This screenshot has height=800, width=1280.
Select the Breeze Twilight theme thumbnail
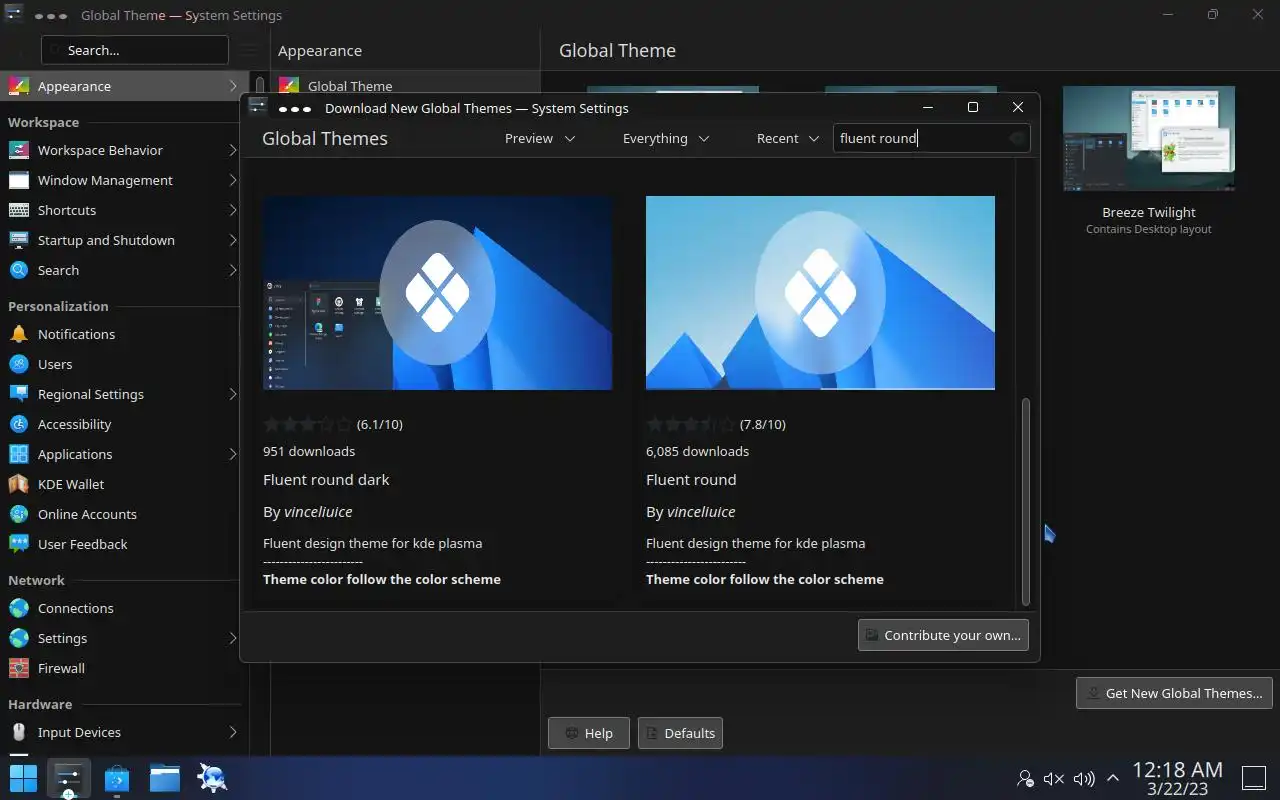(1149, 138)
